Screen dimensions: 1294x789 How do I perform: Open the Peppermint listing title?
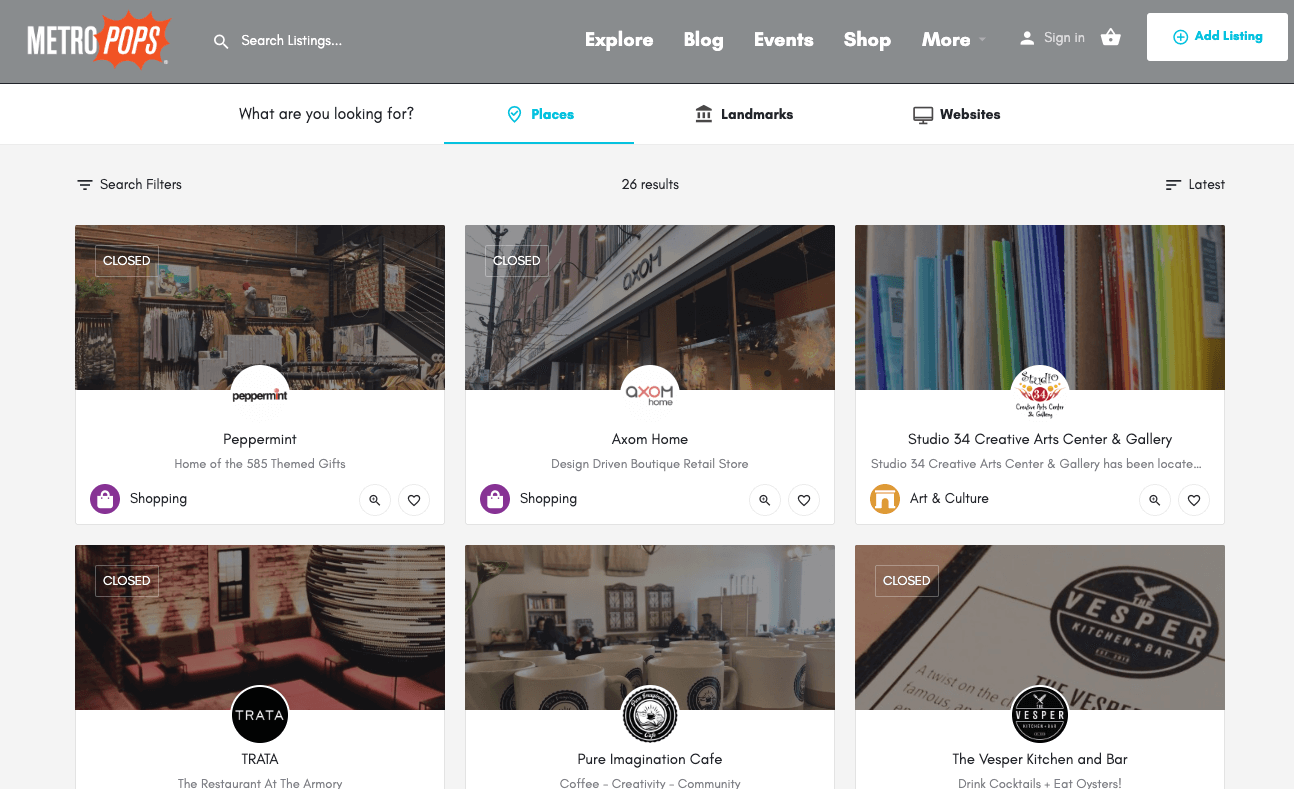click(x=260, y=439)
